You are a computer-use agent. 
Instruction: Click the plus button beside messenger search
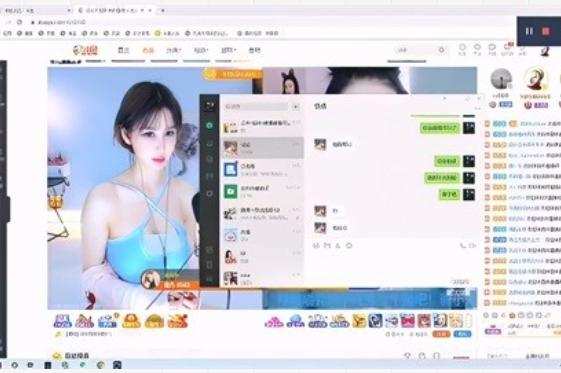point(296,107)
